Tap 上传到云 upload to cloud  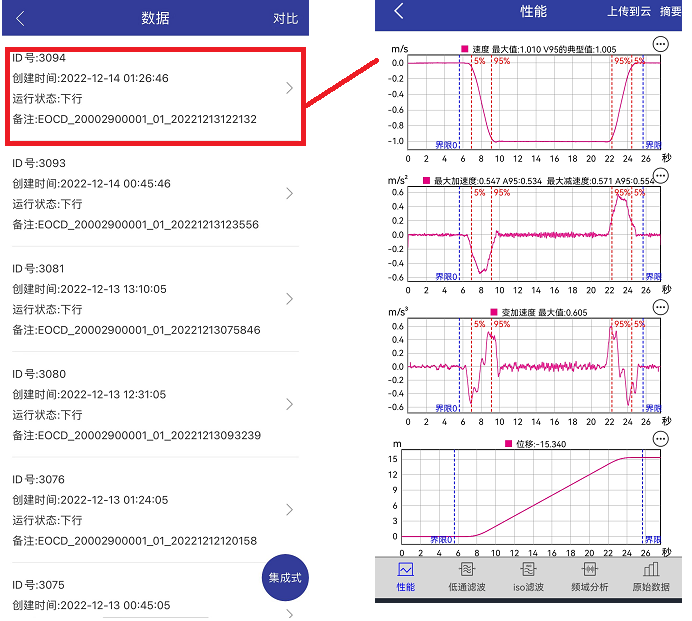click(x=629, y=11)
